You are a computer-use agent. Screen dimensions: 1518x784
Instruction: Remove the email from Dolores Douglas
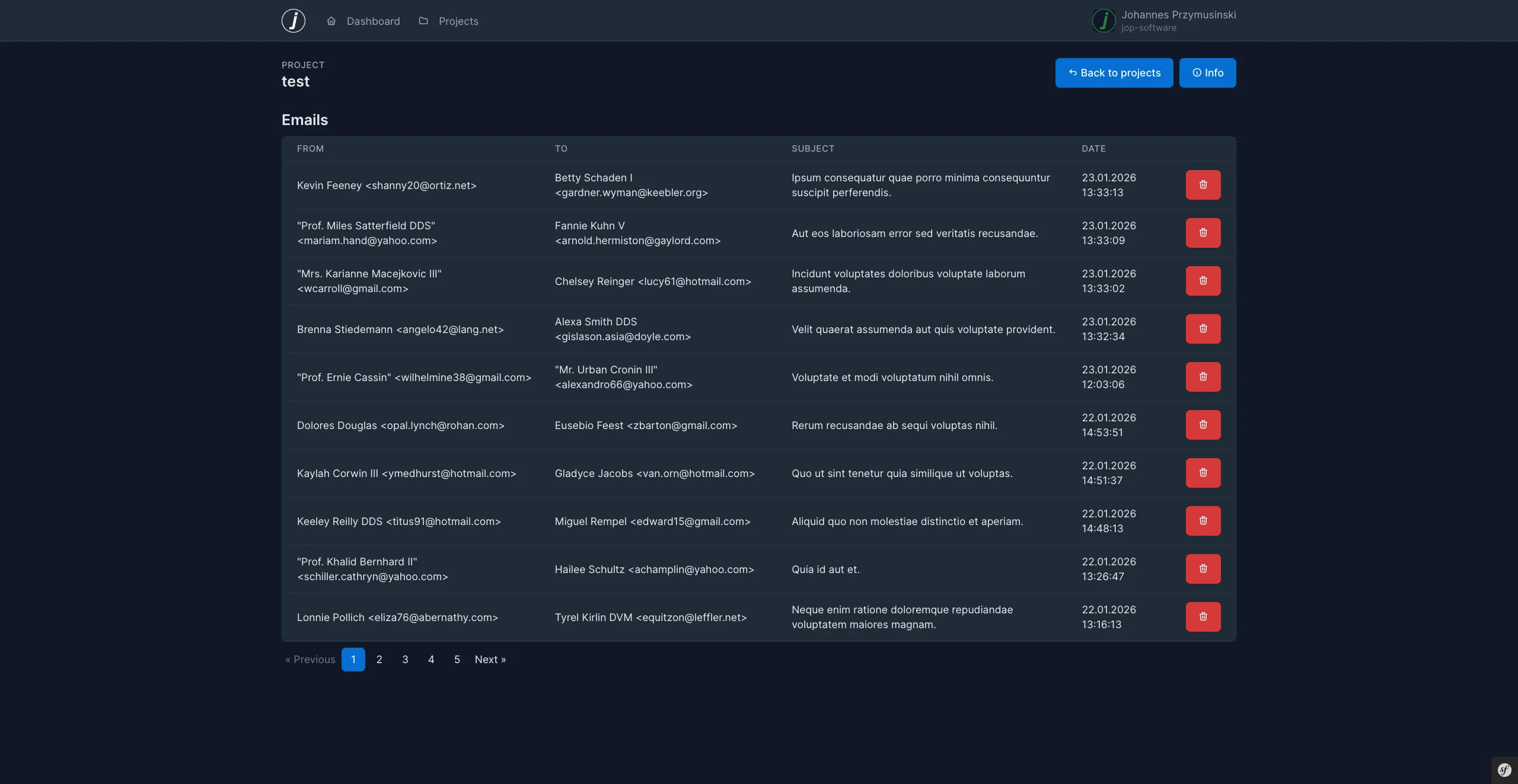pos(1203,425)
